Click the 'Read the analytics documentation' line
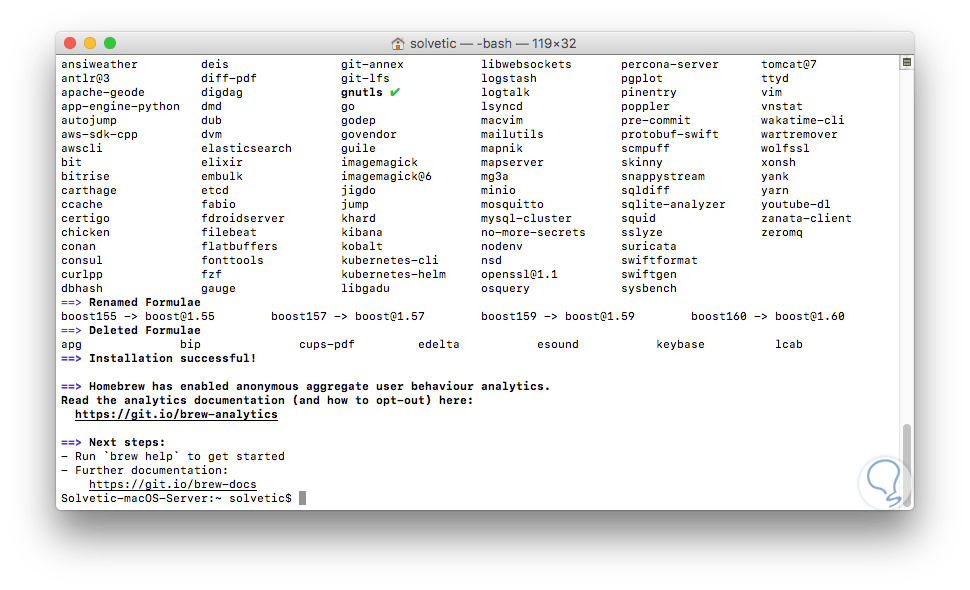 coord(267,400)
